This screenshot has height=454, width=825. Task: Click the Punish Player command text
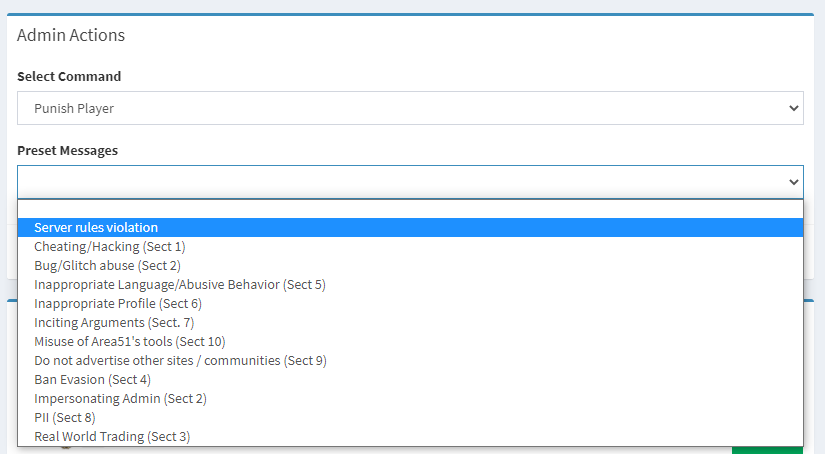pos(74,108)
